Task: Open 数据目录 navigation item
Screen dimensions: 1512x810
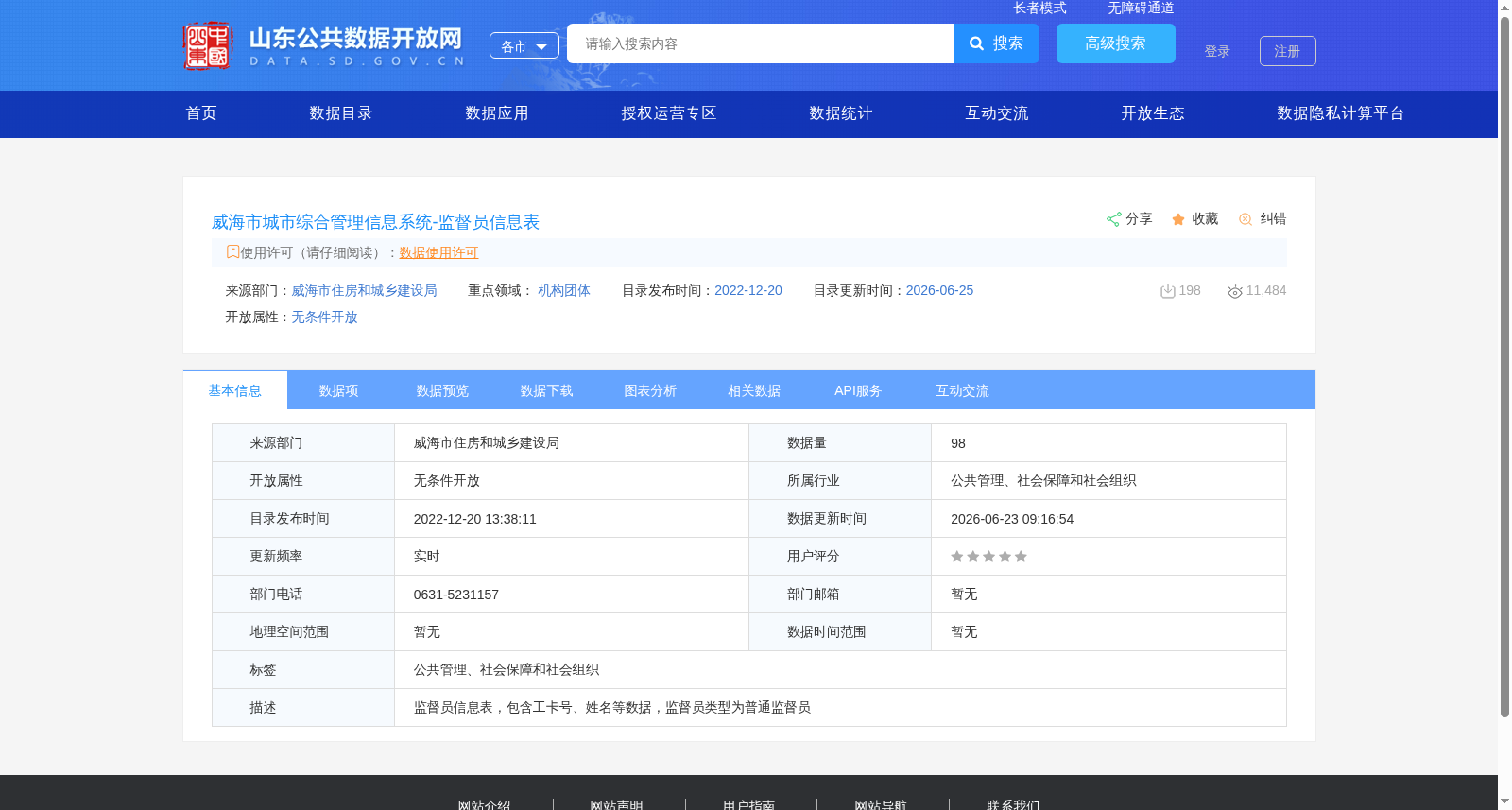Action: click(341, 113)
